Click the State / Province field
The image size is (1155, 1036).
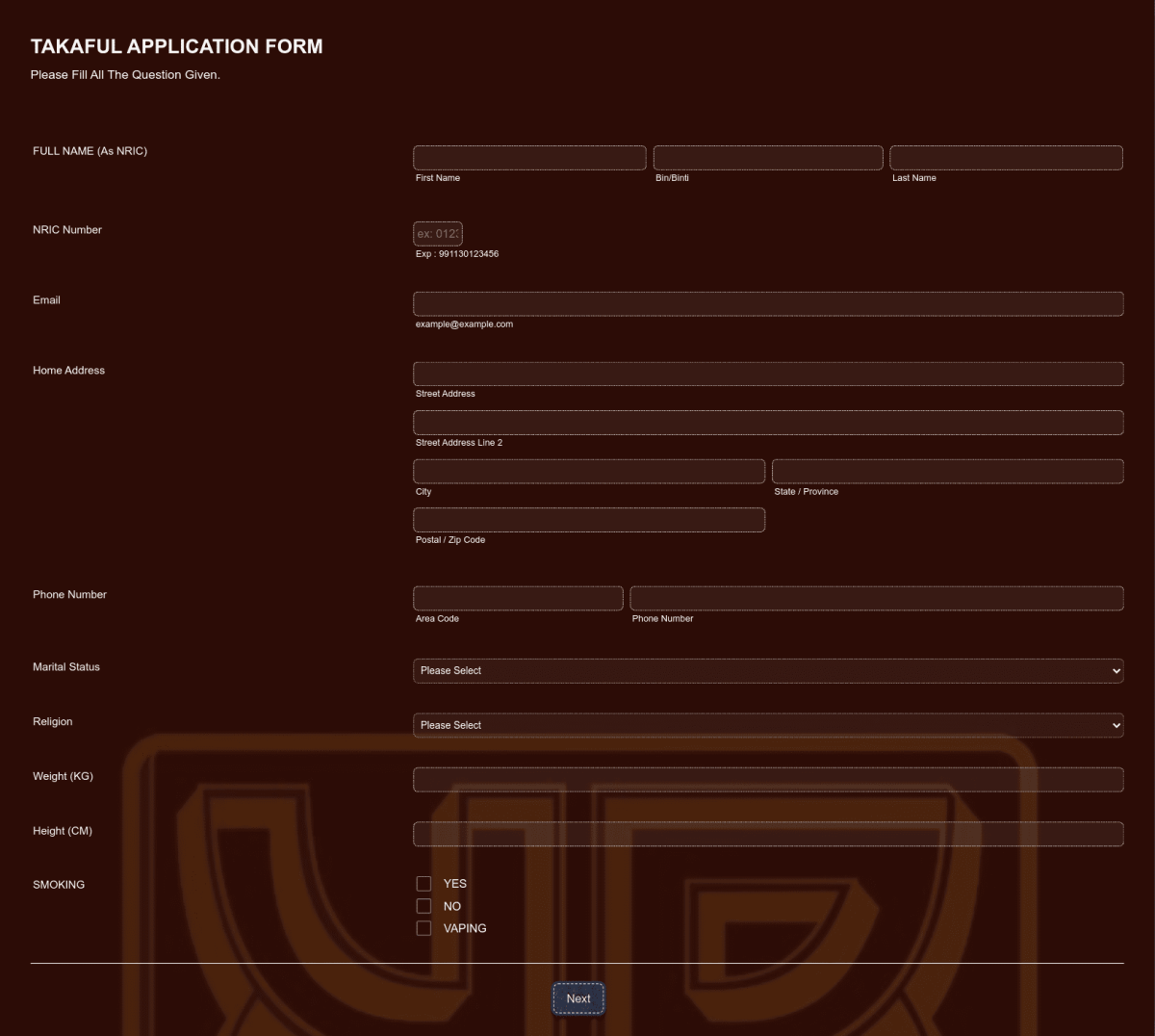(x=947, y=471)
